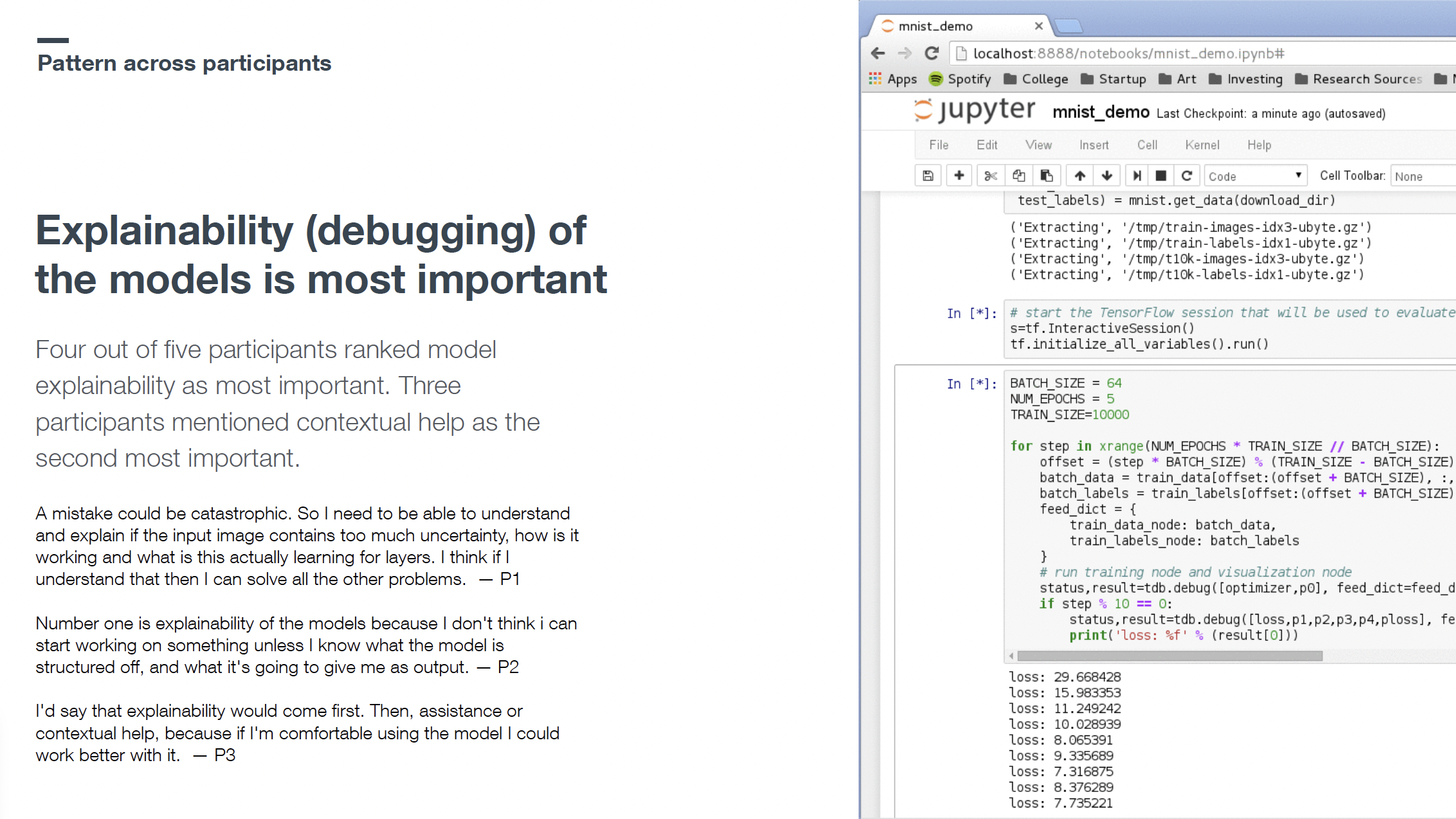The height and width of the screenshot is (819, 1456).
Task: Restart kernel icon in toolbar
Action: click(x=1187, y=175)
